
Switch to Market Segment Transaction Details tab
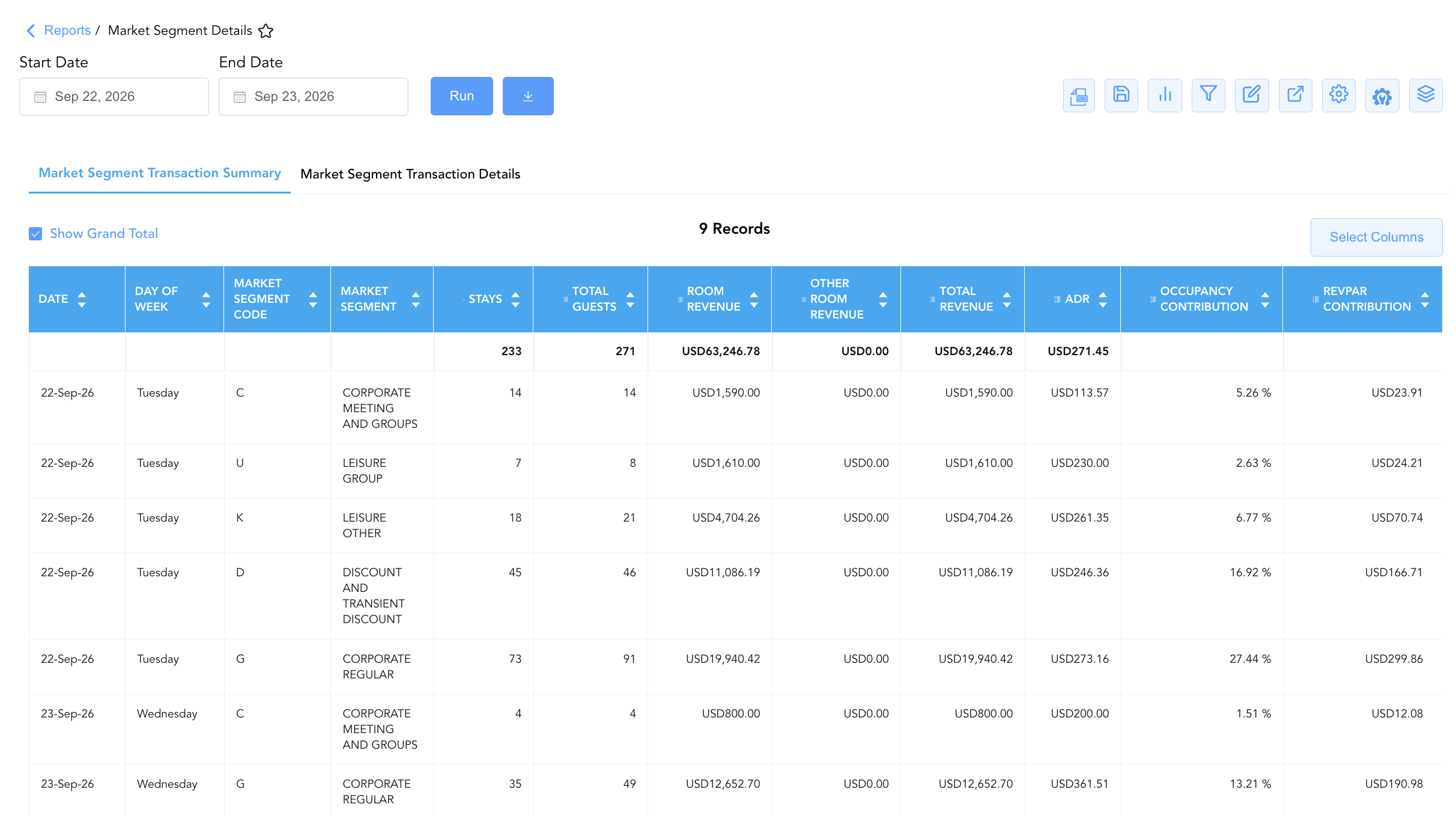pyautogui.click(x=410, y=174)
